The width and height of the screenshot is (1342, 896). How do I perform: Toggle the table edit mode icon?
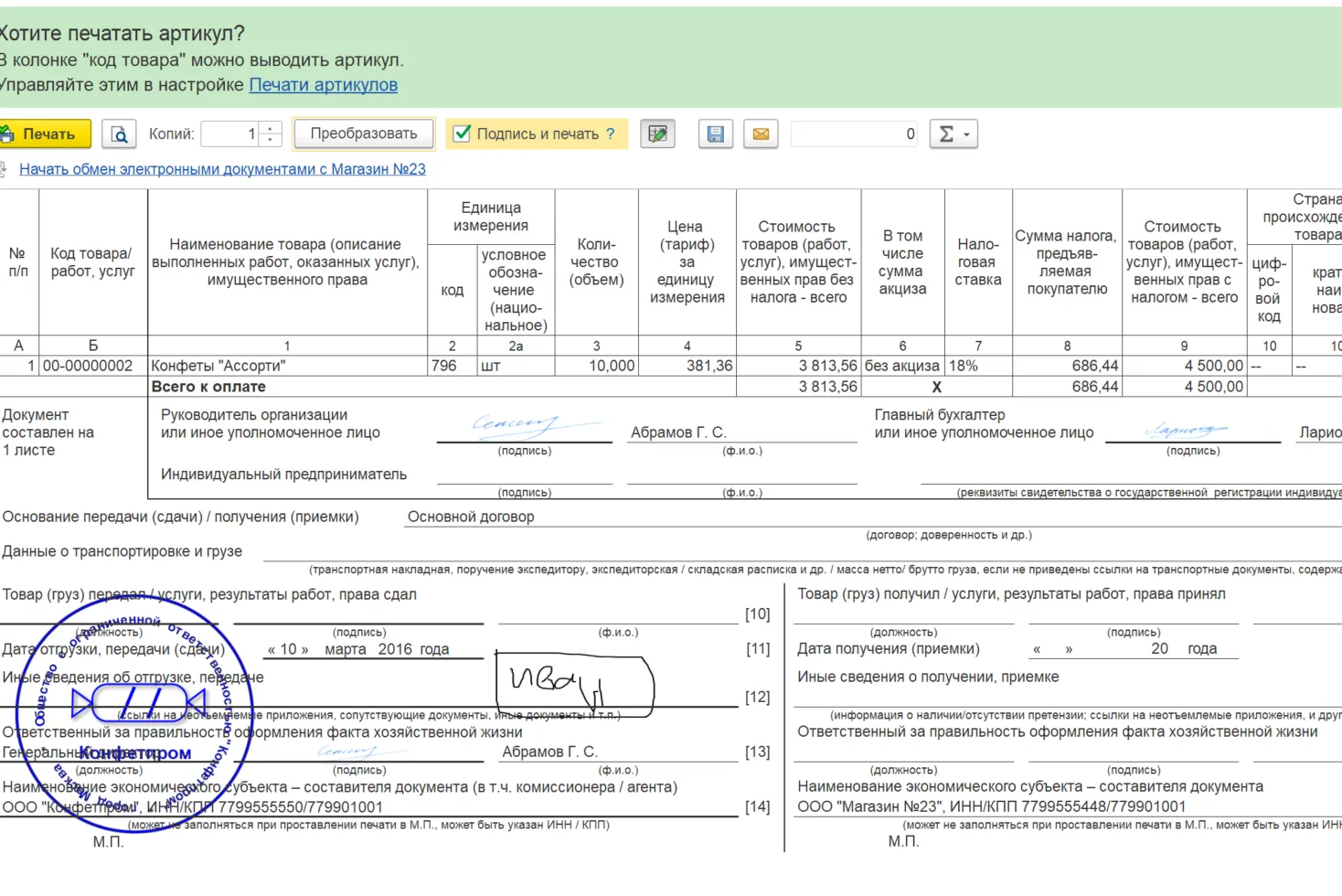(x=657, y=134)
